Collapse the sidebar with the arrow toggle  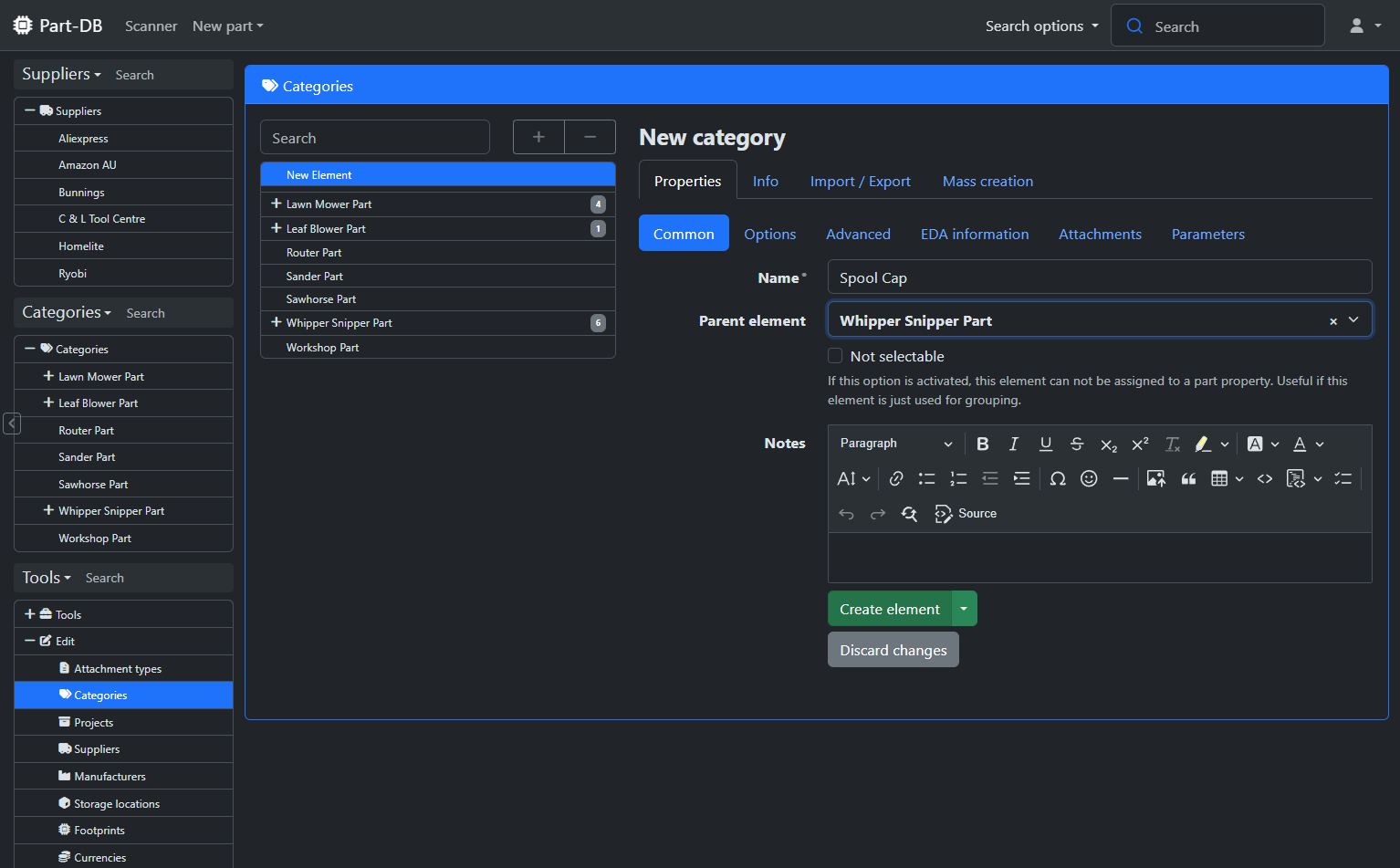click(12, 424)
